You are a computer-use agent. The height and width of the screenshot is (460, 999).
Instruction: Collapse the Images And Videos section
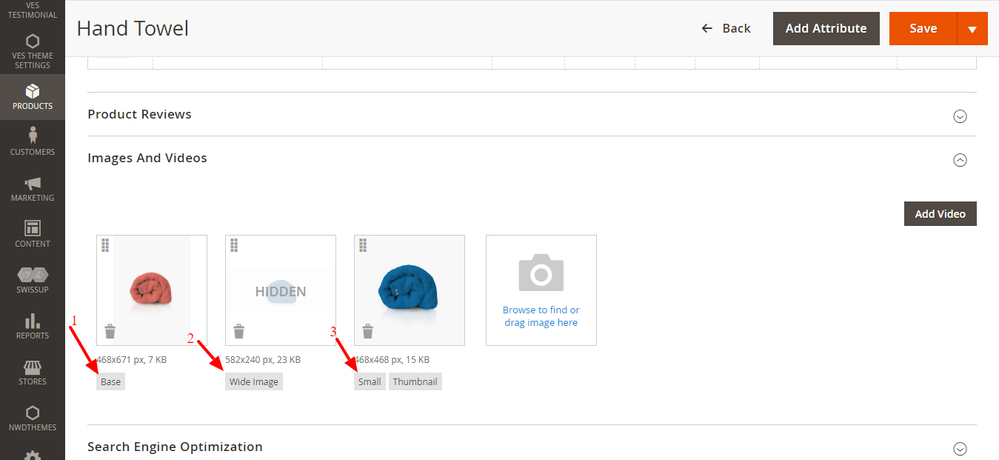pos(960,159)
